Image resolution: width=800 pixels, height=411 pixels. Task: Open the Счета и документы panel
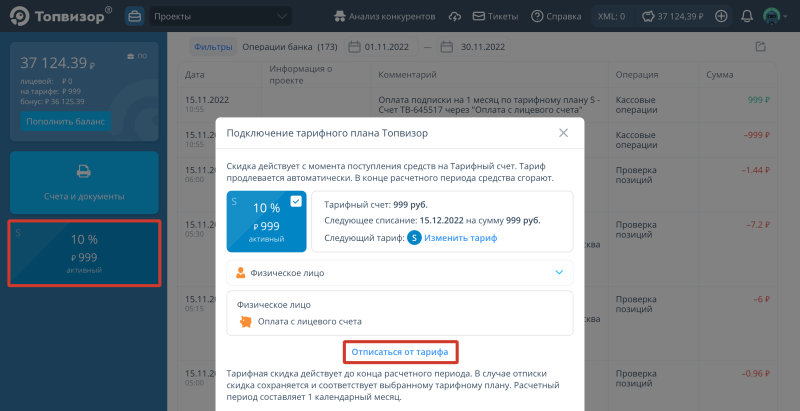(84, 182)
